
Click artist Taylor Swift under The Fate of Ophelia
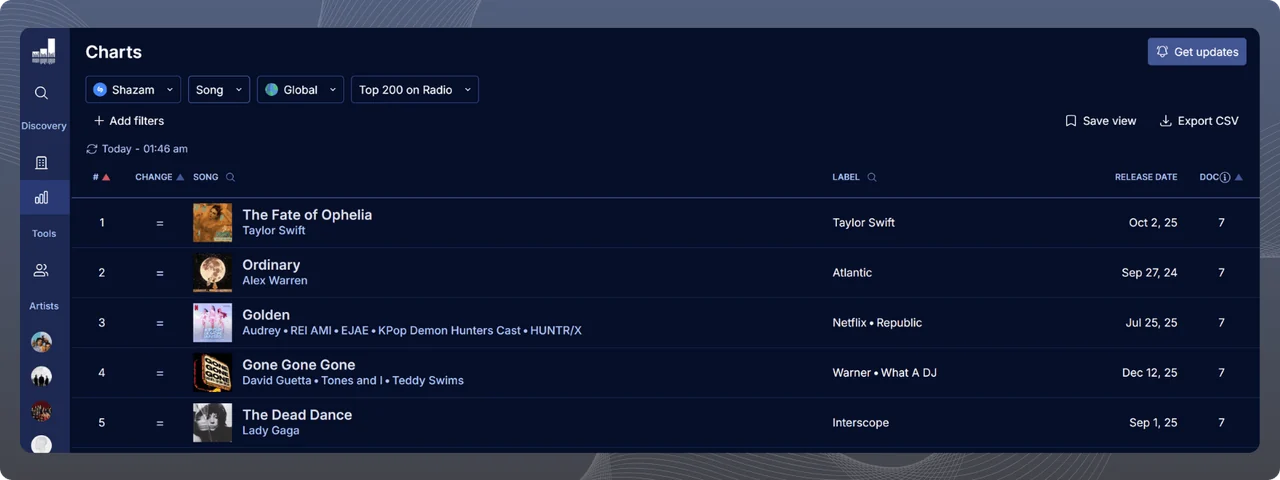(x=274, y=231)
